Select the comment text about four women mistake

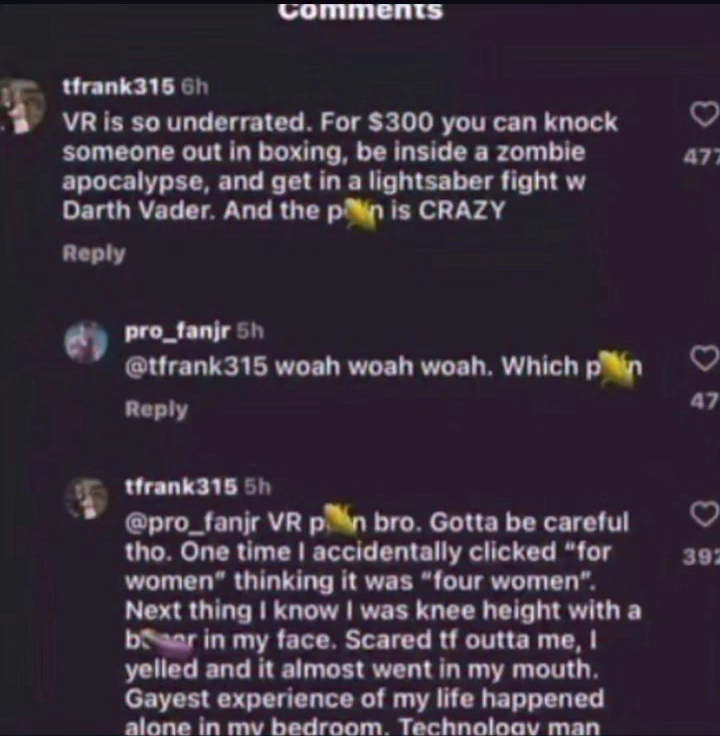(383, 624)
